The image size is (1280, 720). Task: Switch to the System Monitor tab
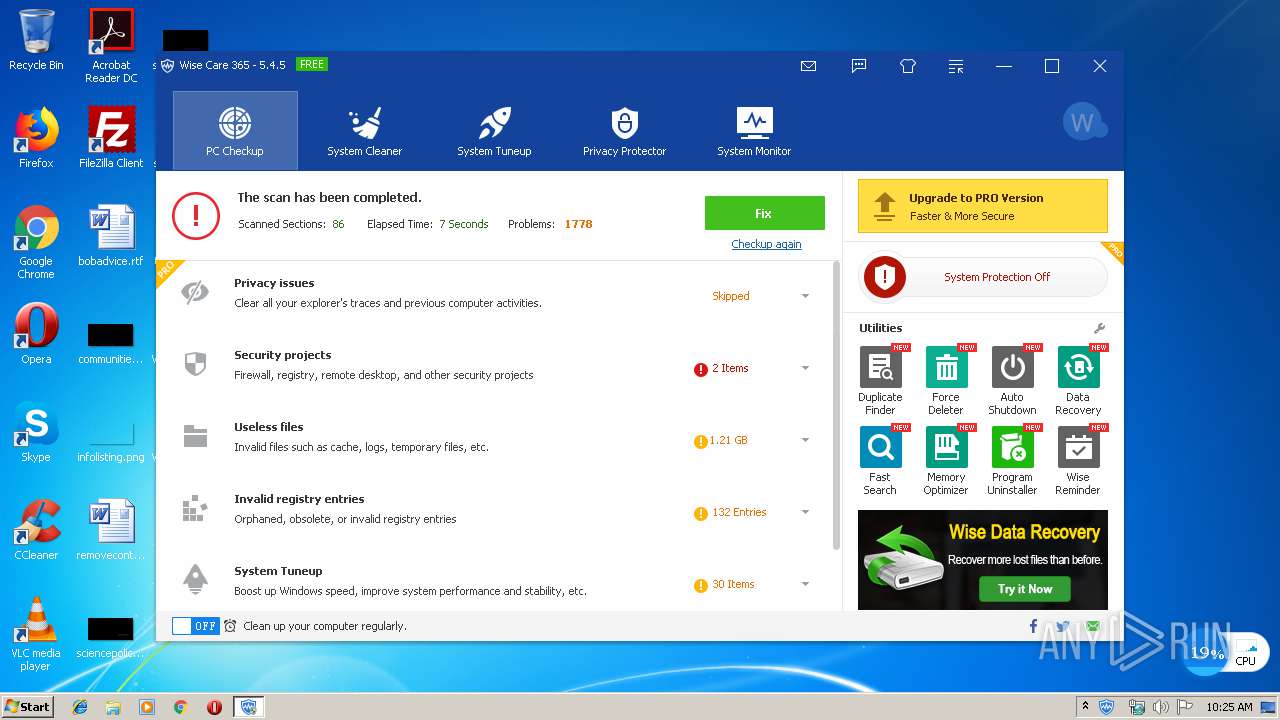tap(754, 131)
